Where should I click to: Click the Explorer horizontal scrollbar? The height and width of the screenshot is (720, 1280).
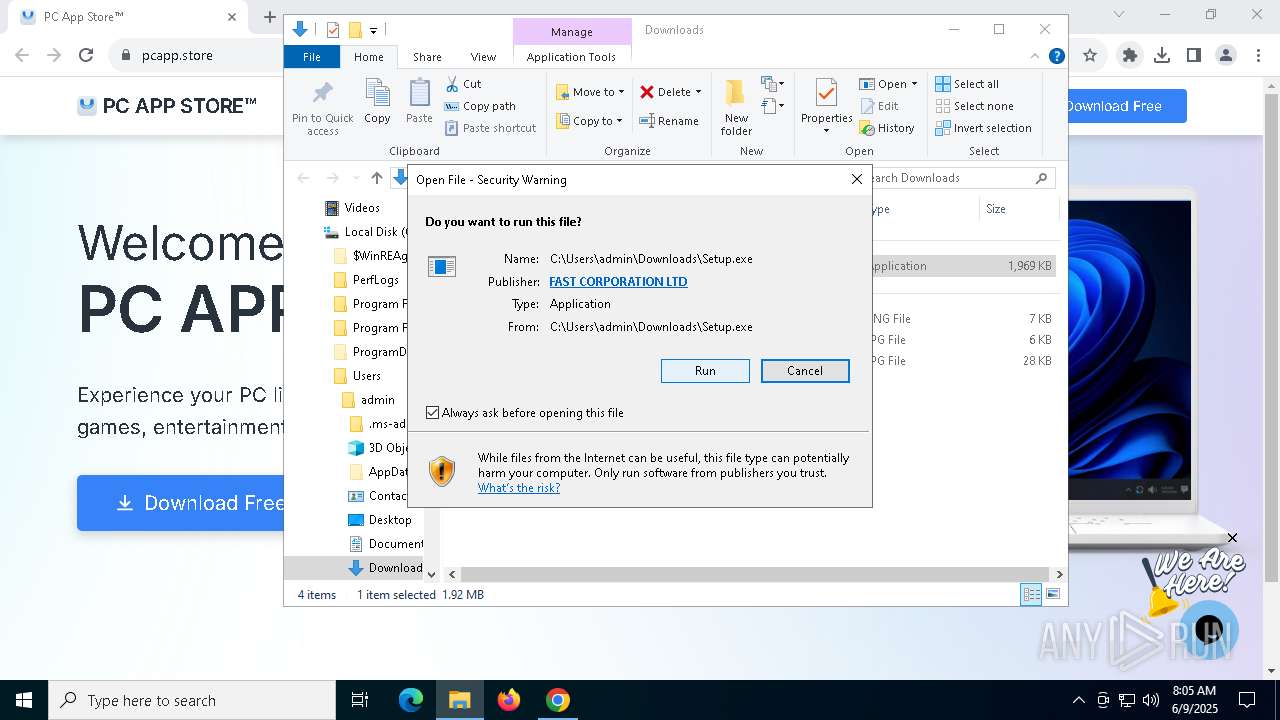[x=755, y=574]
